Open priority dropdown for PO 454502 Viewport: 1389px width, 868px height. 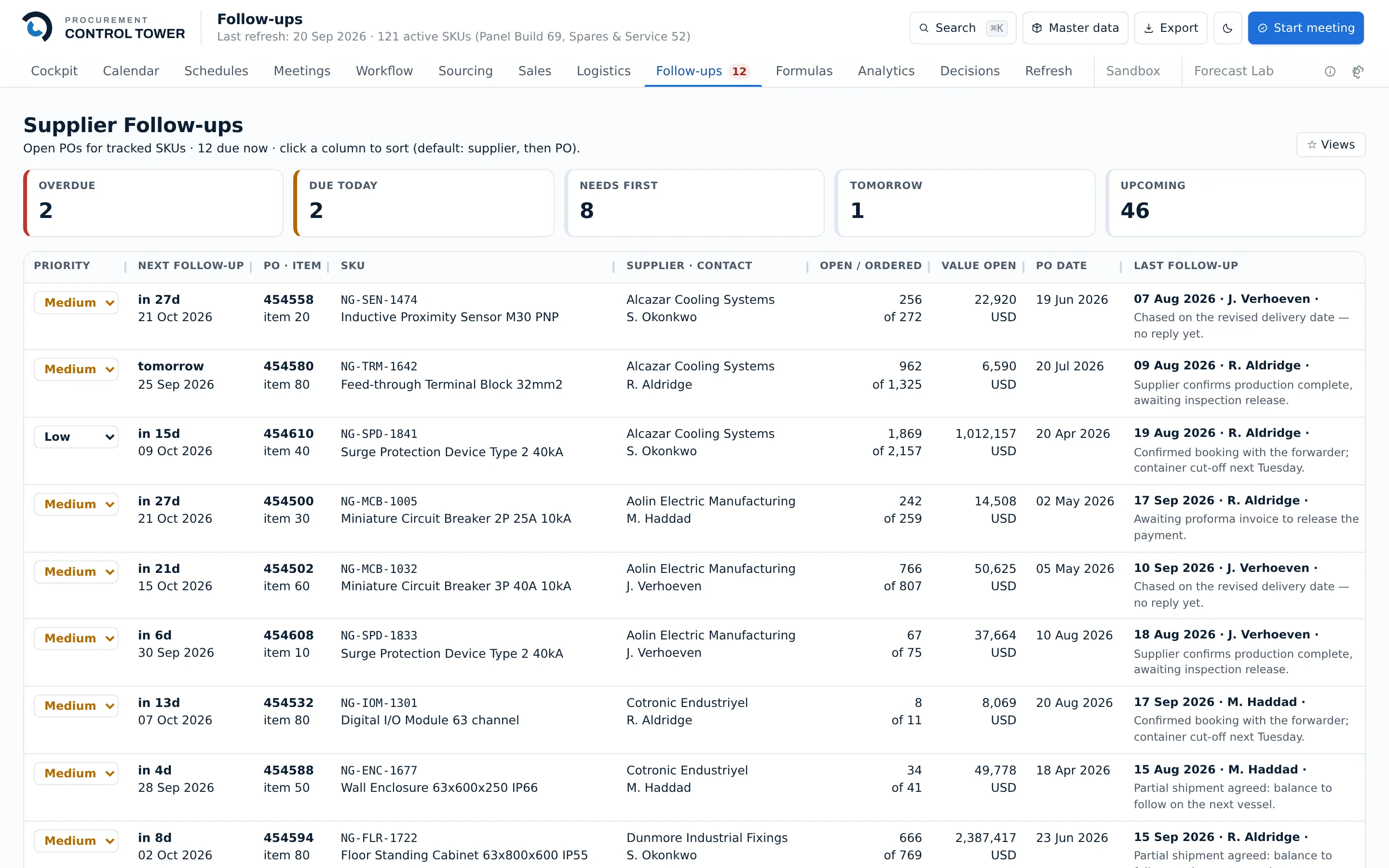point(76,572)
